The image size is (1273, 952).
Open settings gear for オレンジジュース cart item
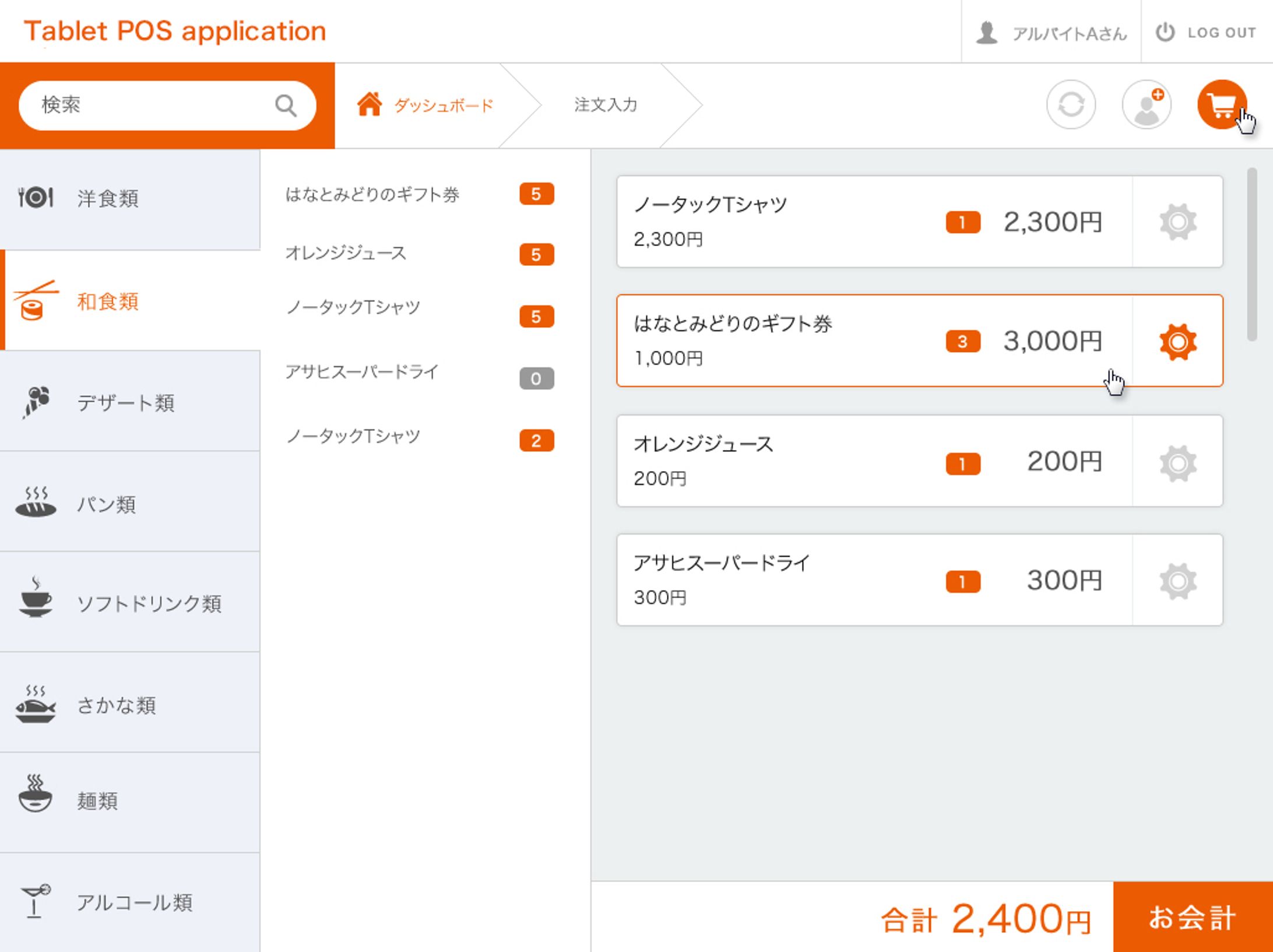1178,463
